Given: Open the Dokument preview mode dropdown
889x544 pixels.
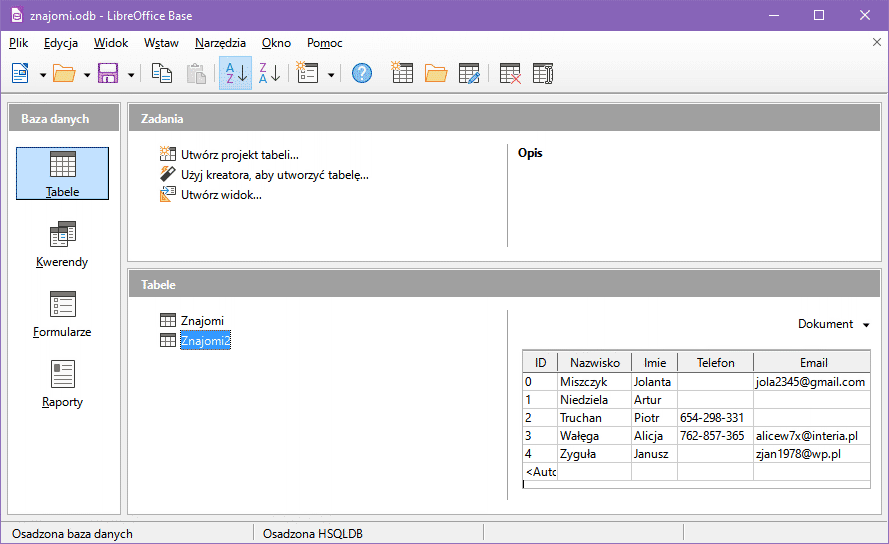Looking at the screenshot, I should pyautogui.click(x=833, y=324).
